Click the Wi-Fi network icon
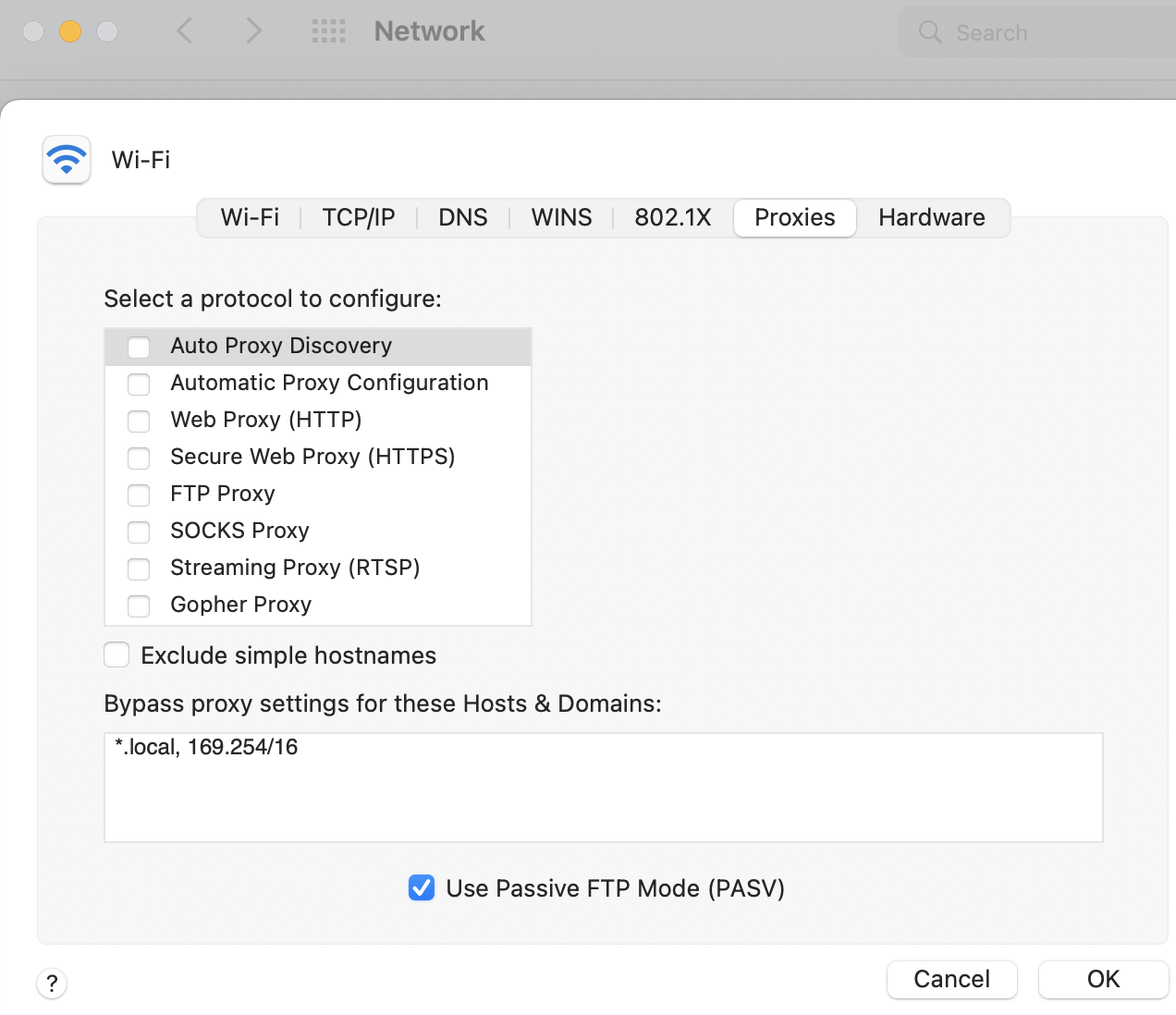The width and height of the screenshot is (1176, 1015). tap(67, 160)
